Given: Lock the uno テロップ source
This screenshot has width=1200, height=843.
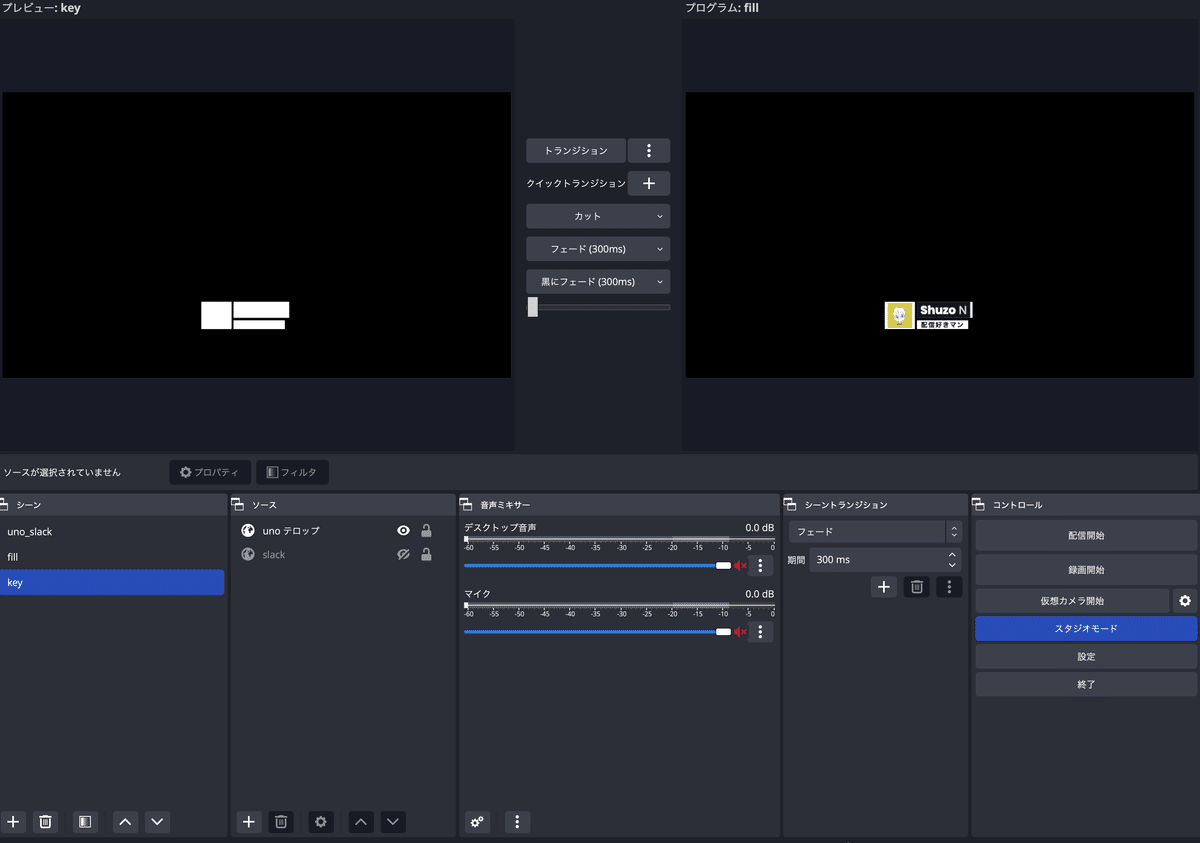Looking at the screenshot, I should click(x=426, y=530).
